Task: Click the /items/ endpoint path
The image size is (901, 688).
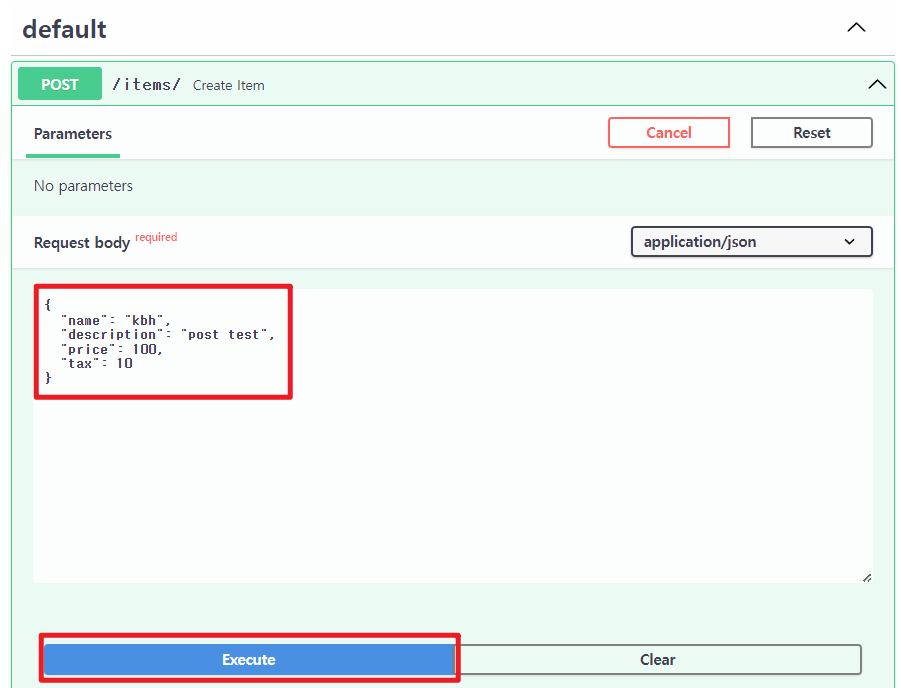Action: 147,84
